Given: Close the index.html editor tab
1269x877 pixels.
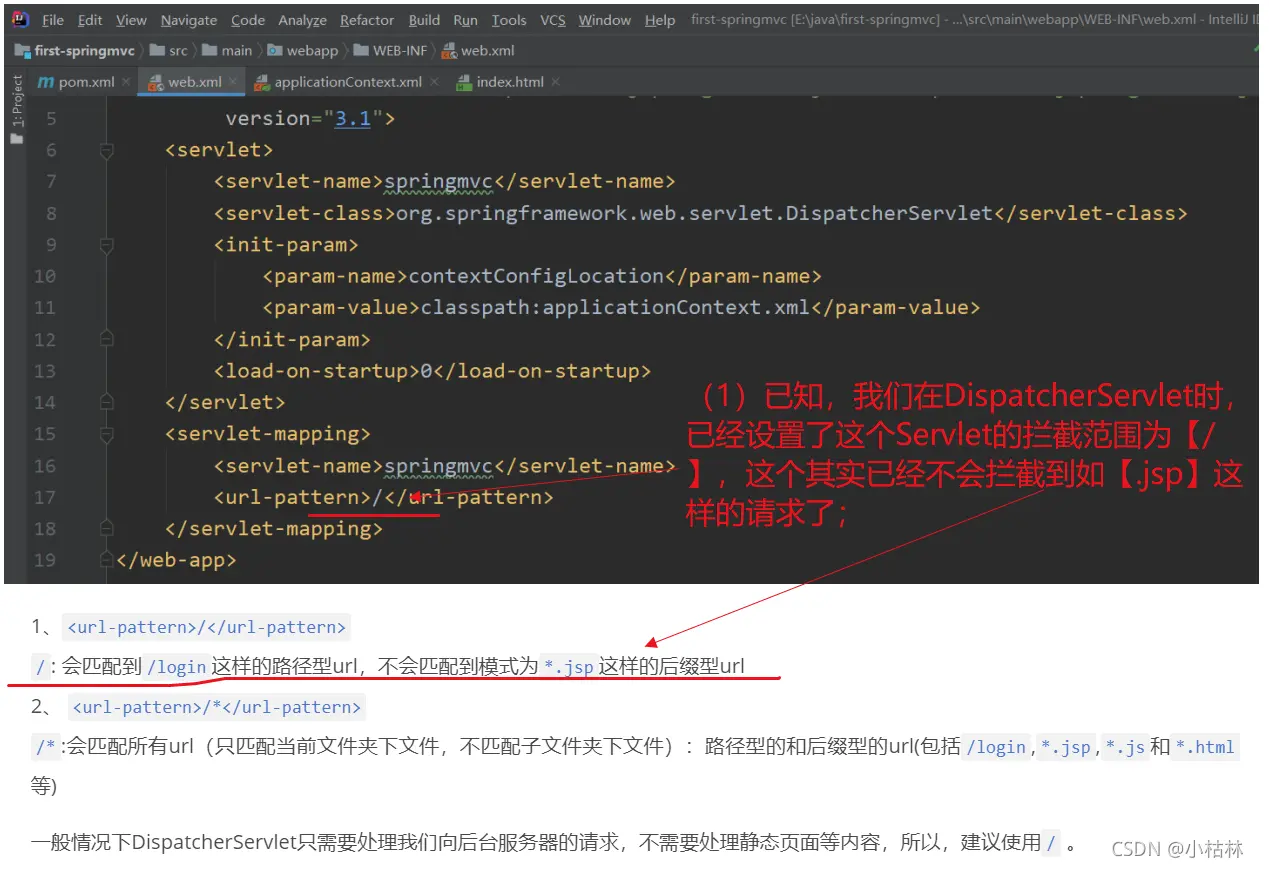Looking at the screenshot, I should point(556,82).
